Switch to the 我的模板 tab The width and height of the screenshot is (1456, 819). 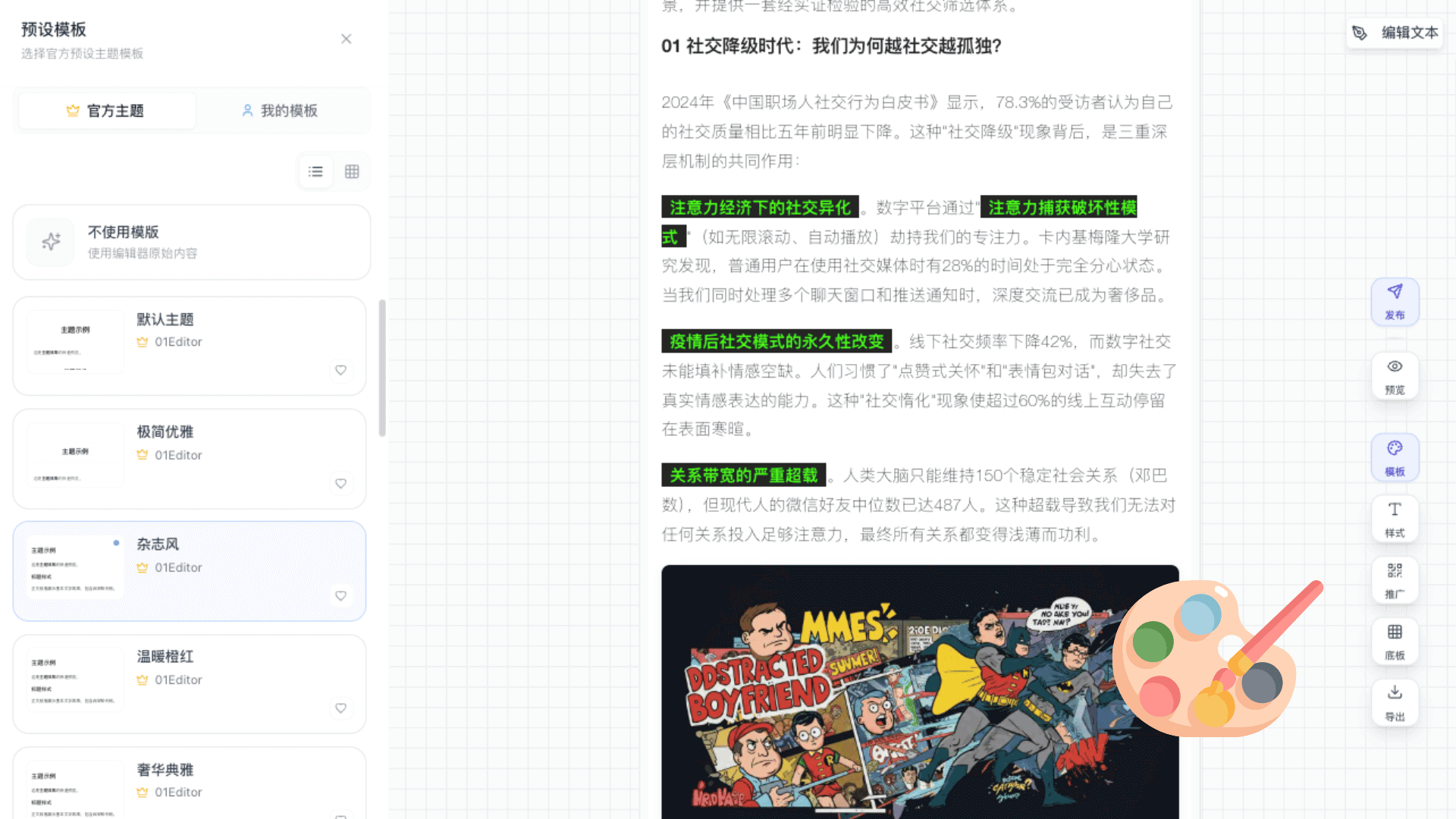281,110
